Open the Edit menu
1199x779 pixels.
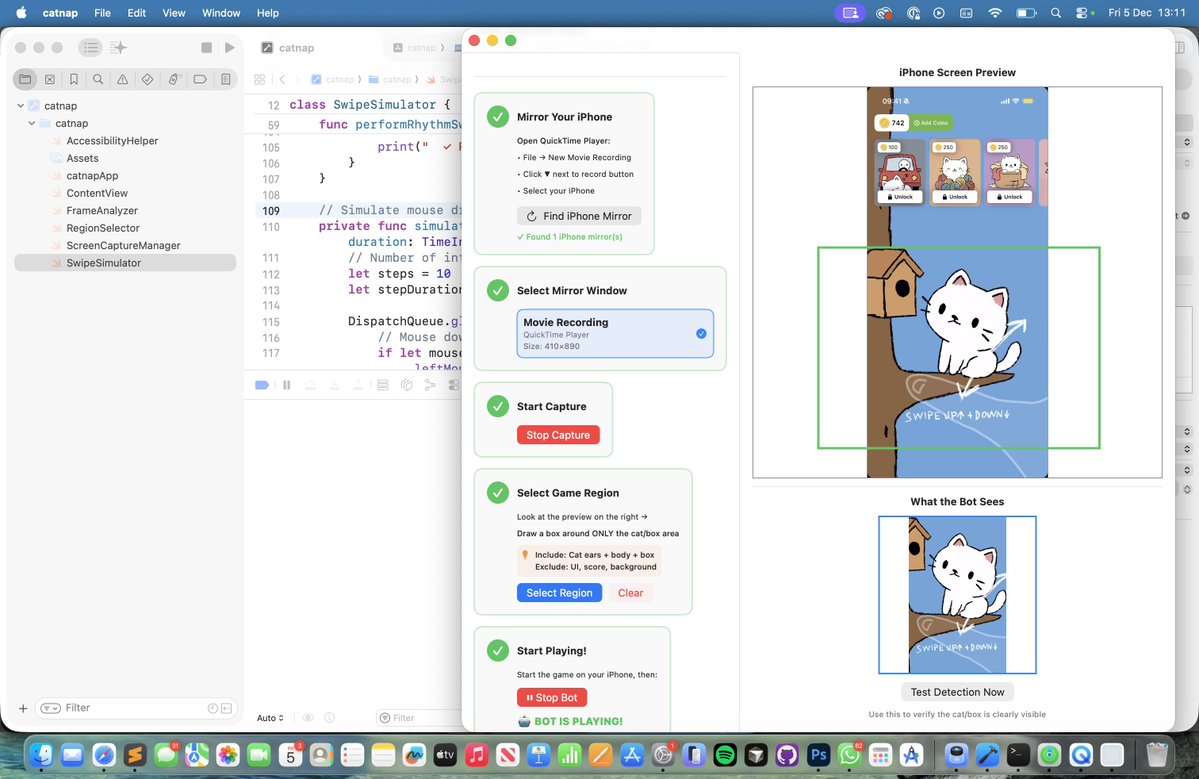pyautogui.click(x=137, y=13)
